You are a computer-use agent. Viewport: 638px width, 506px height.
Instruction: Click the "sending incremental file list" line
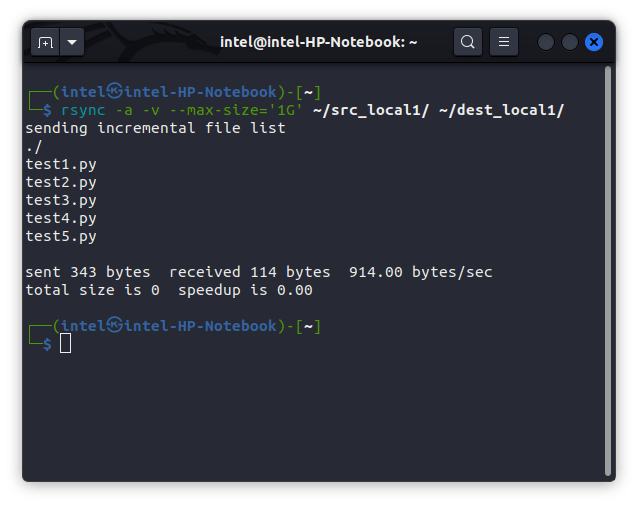point(155,128)
